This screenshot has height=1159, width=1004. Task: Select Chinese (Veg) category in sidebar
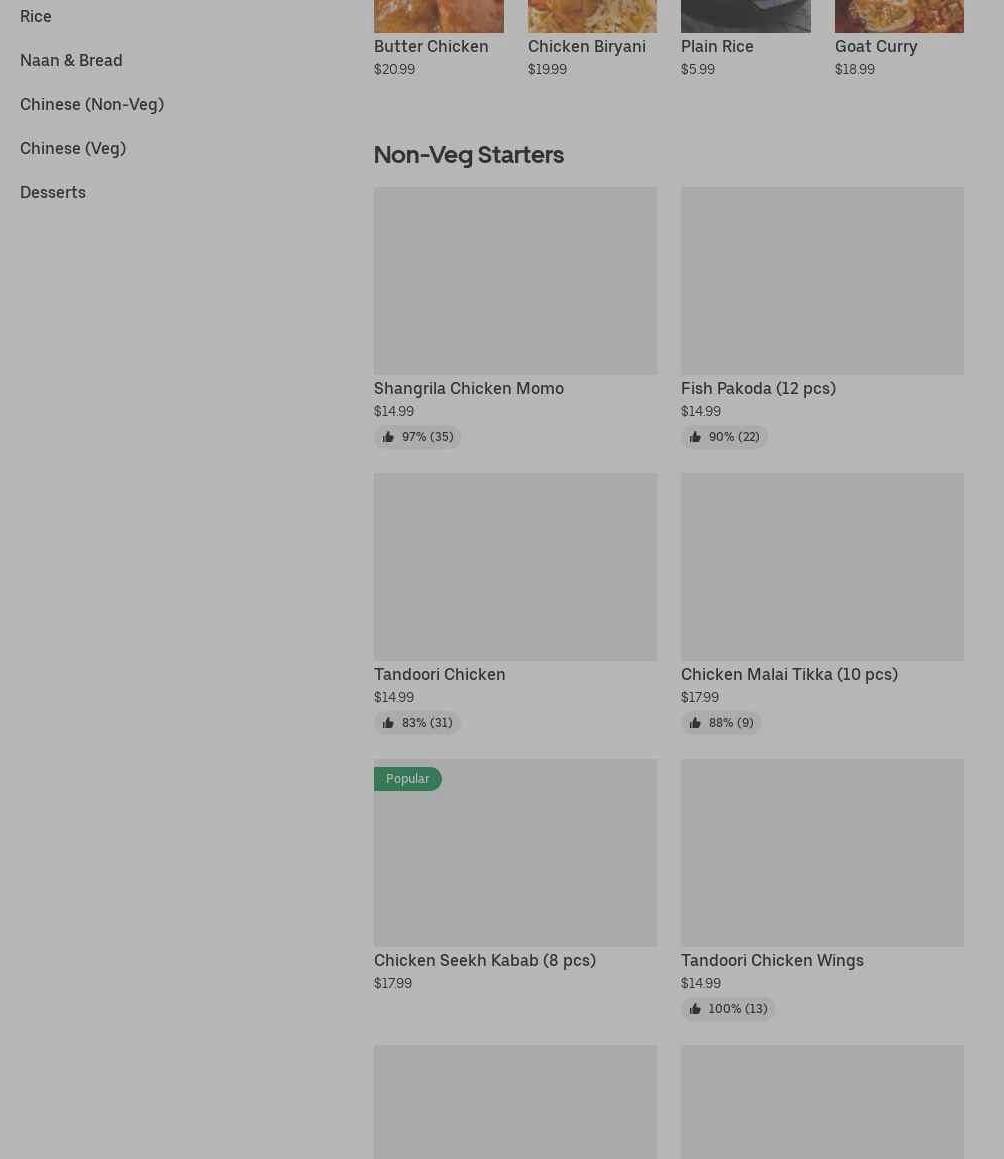pyautogui.click(x=73, y=148)
